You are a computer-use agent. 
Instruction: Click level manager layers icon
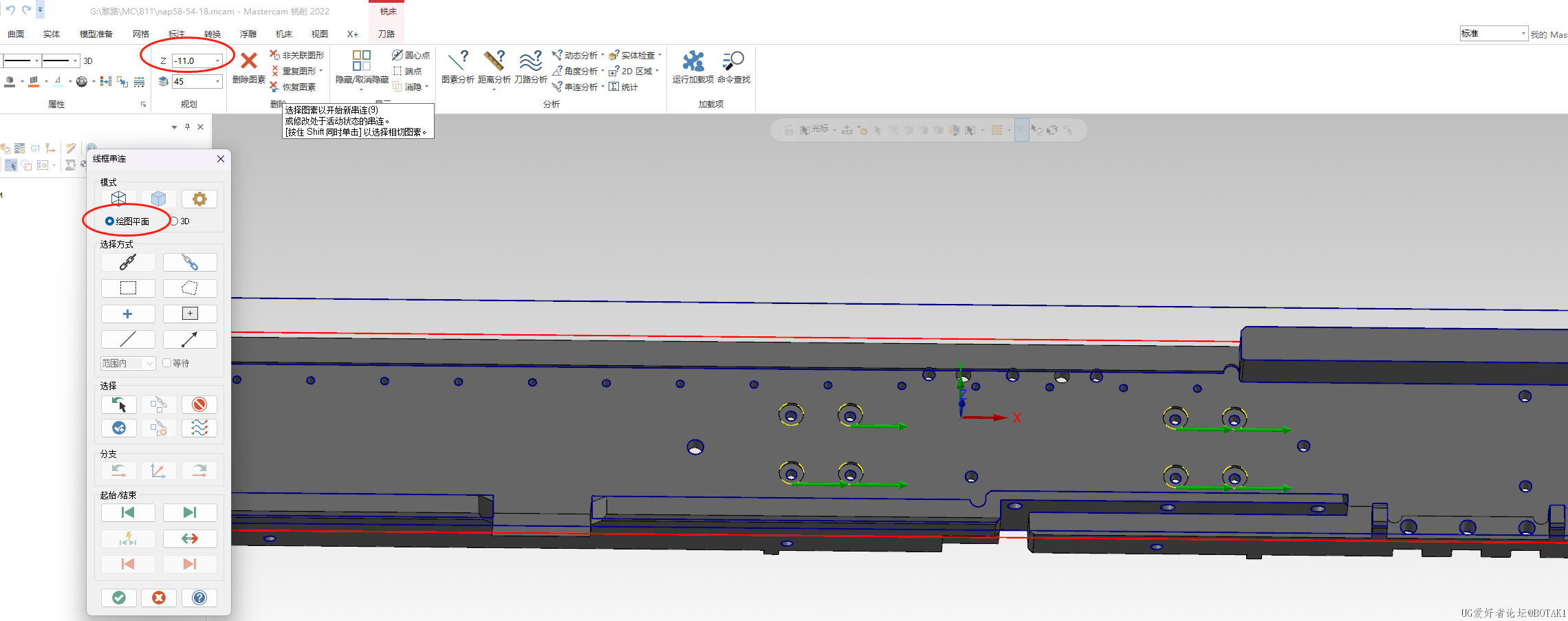[164, 81]
